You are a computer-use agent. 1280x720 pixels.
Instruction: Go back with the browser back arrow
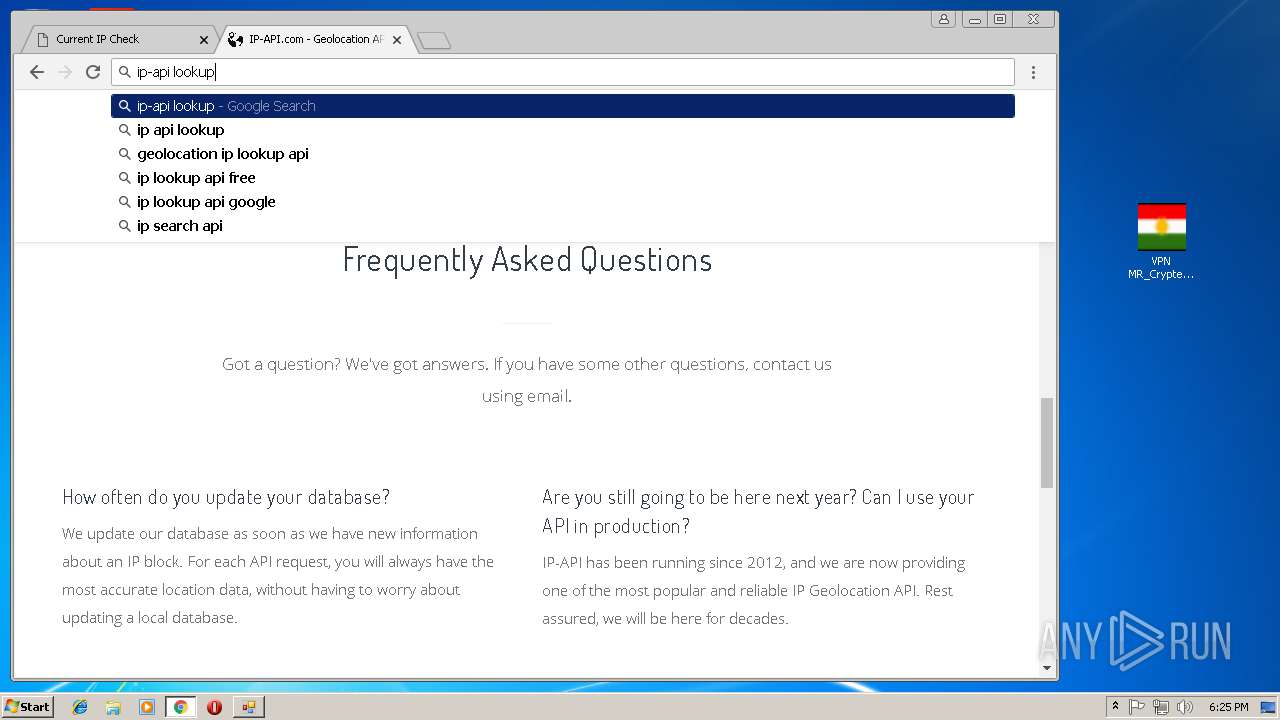[x=37, y=72]
